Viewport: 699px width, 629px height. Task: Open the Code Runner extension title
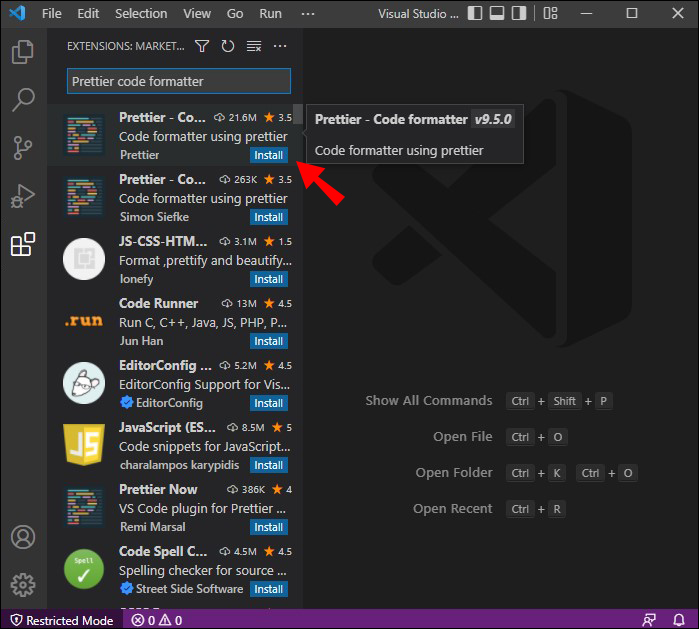pos(158,304)
